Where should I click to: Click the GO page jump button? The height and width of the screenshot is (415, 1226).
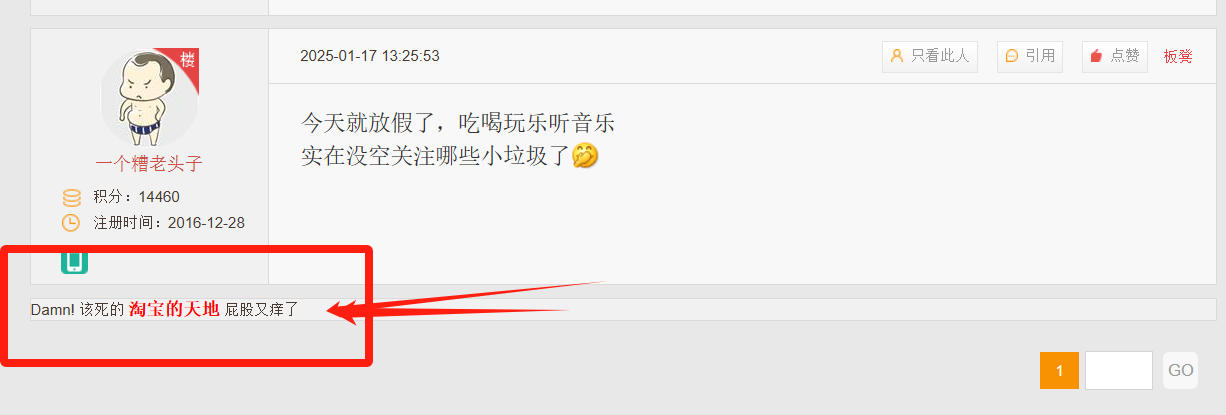[x=1181, y=370]
